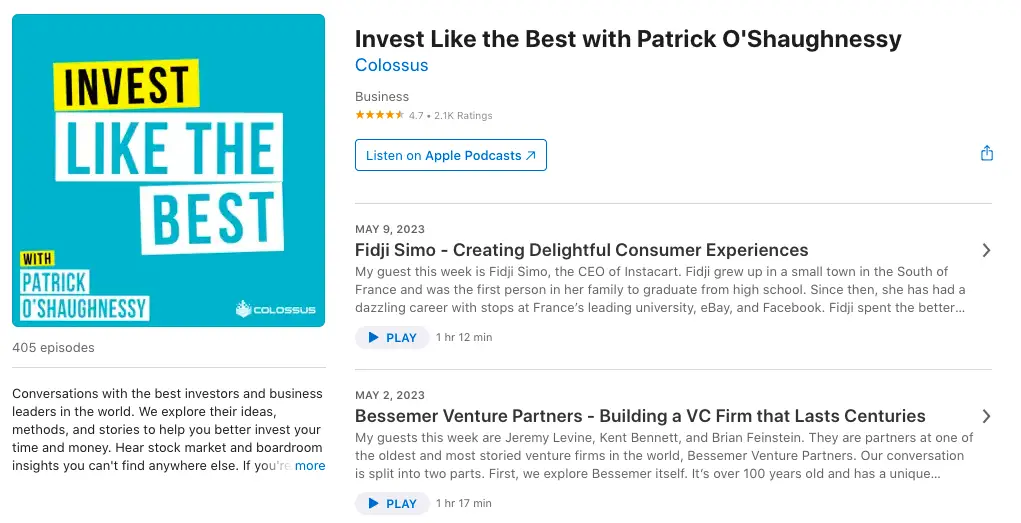Open the Fidji Simo episode via its chevron

[x=986, y=250]
